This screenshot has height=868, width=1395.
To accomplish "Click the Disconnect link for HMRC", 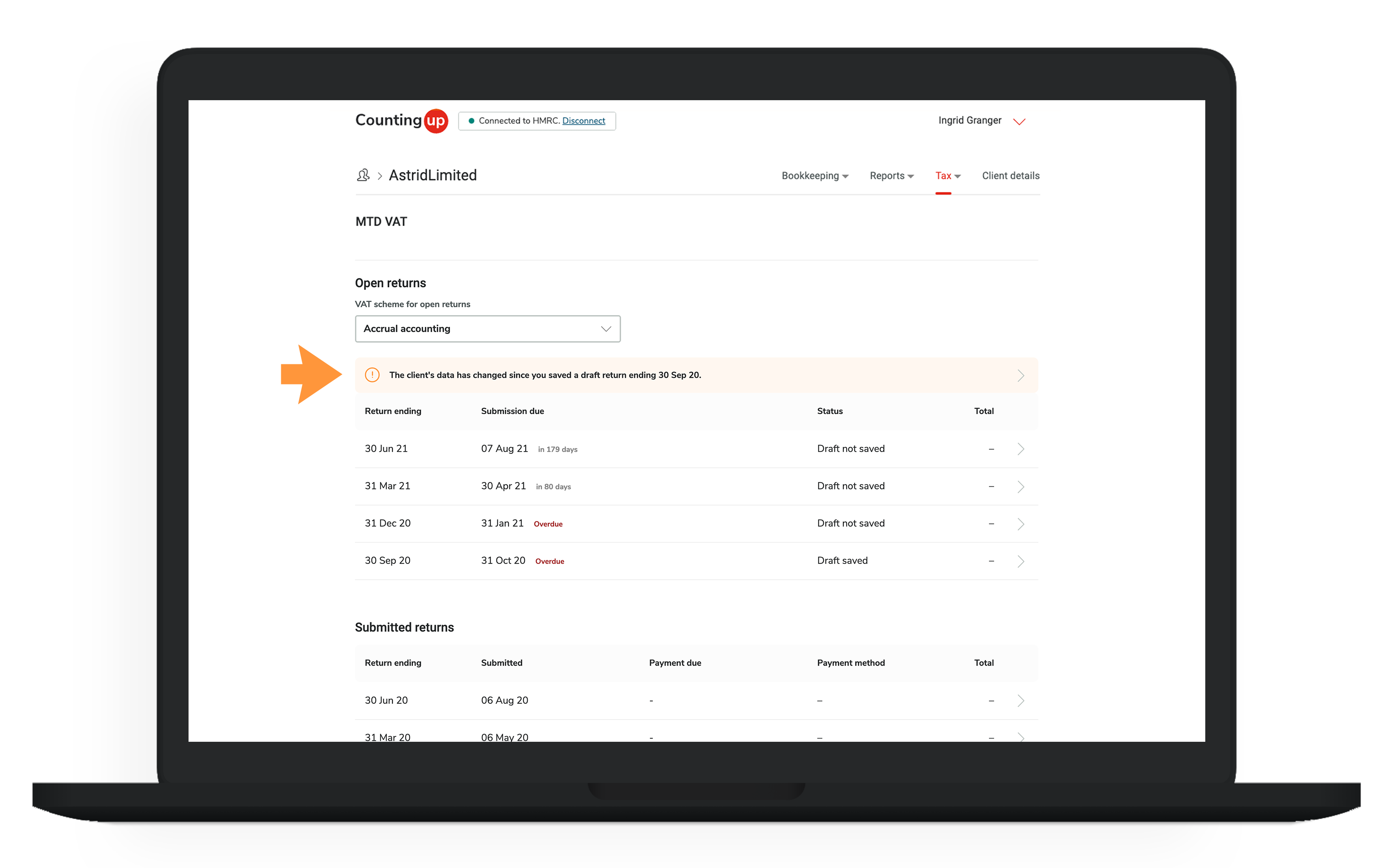I will (583, 121).
